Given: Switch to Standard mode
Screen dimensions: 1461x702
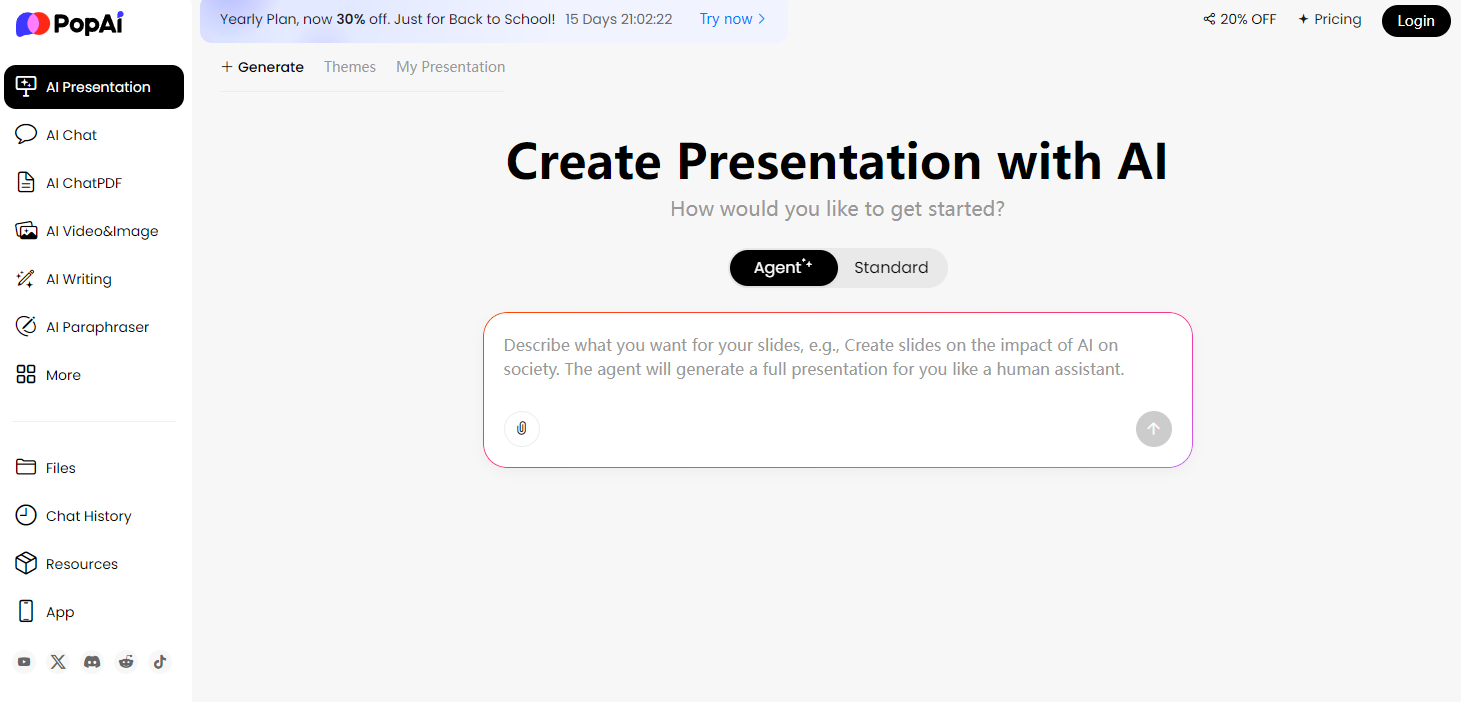Looking at the screenshot, I should [890, 267].
